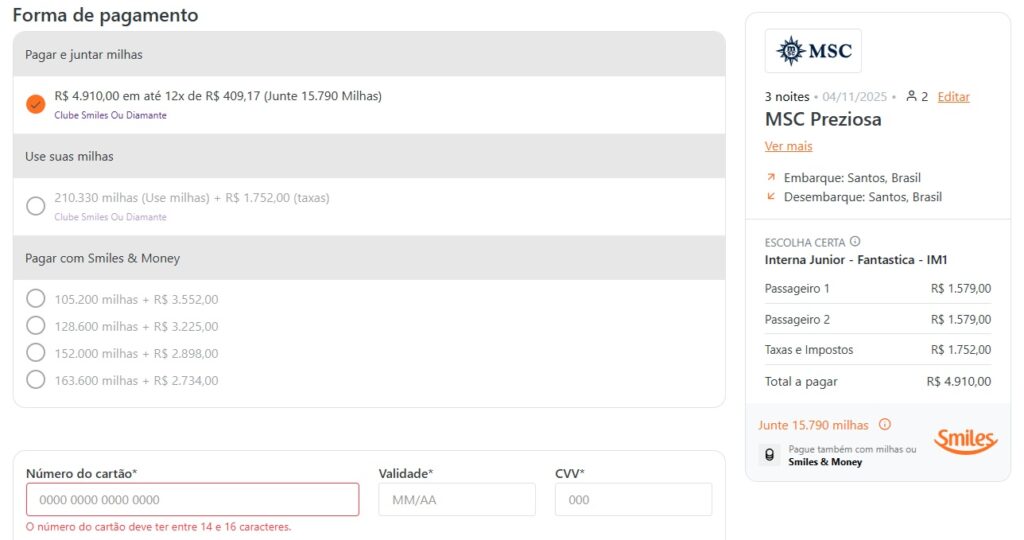
Task: Click Clube Smiles Ou Diamante under first option
Action: (110, 115)
